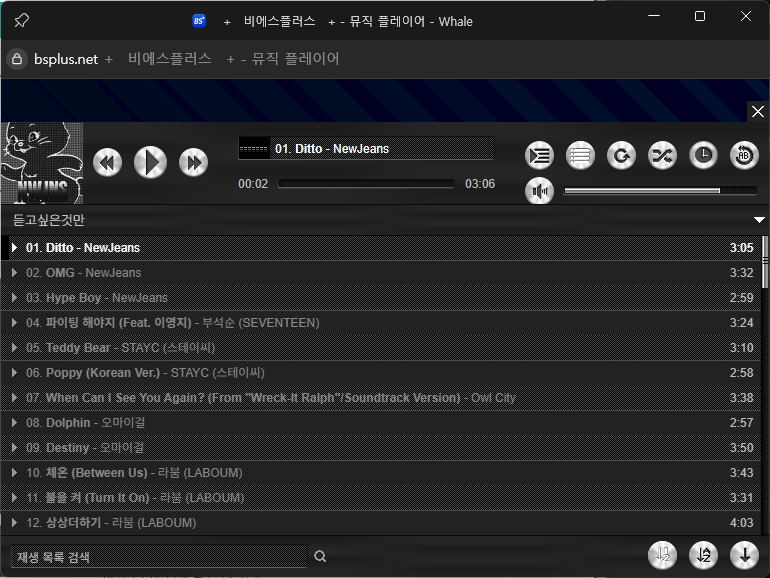This screenshot has width=770, height=578.
Task: Click the triangle on the 09. Destiny row
Action: (x=14, y=448)
